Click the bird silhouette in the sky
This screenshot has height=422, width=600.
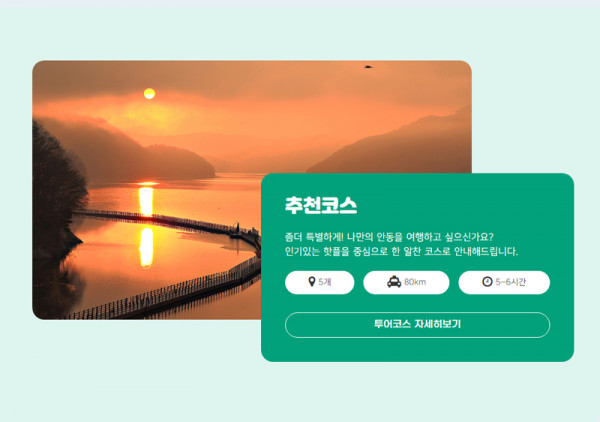[x=368, y=67]
